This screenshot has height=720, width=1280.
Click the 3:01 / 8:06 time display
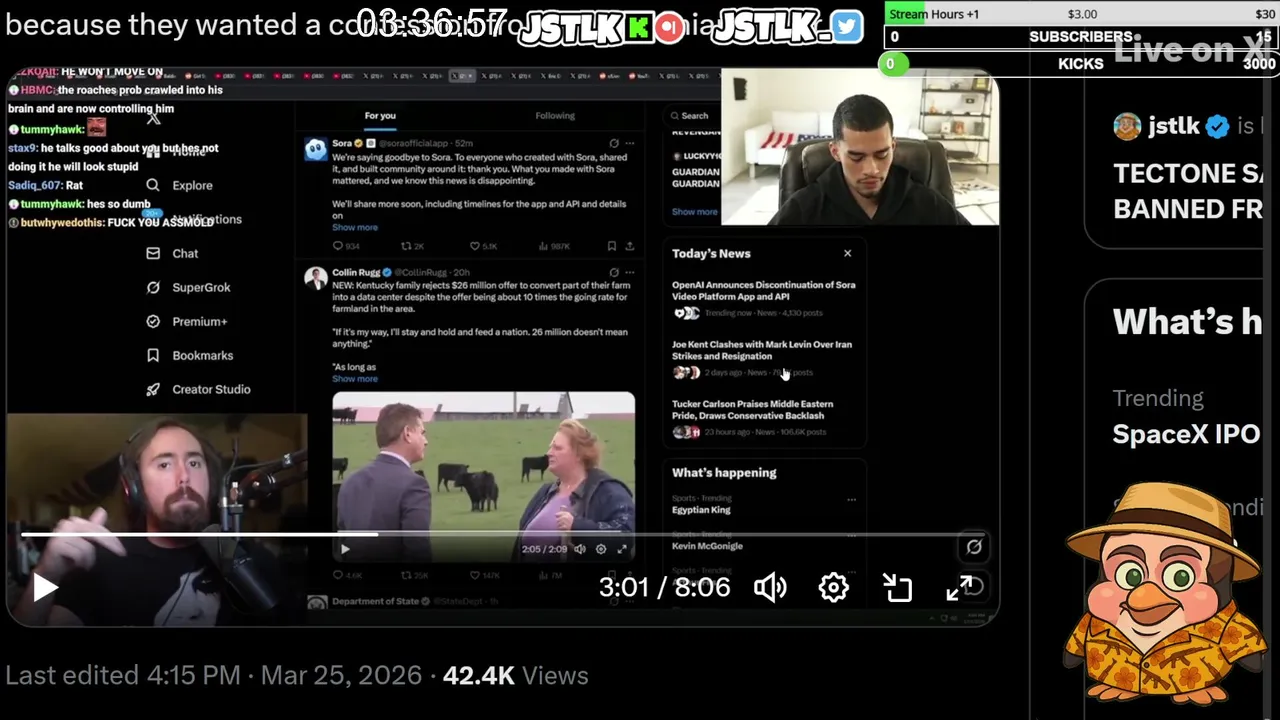tap(664, 587)
